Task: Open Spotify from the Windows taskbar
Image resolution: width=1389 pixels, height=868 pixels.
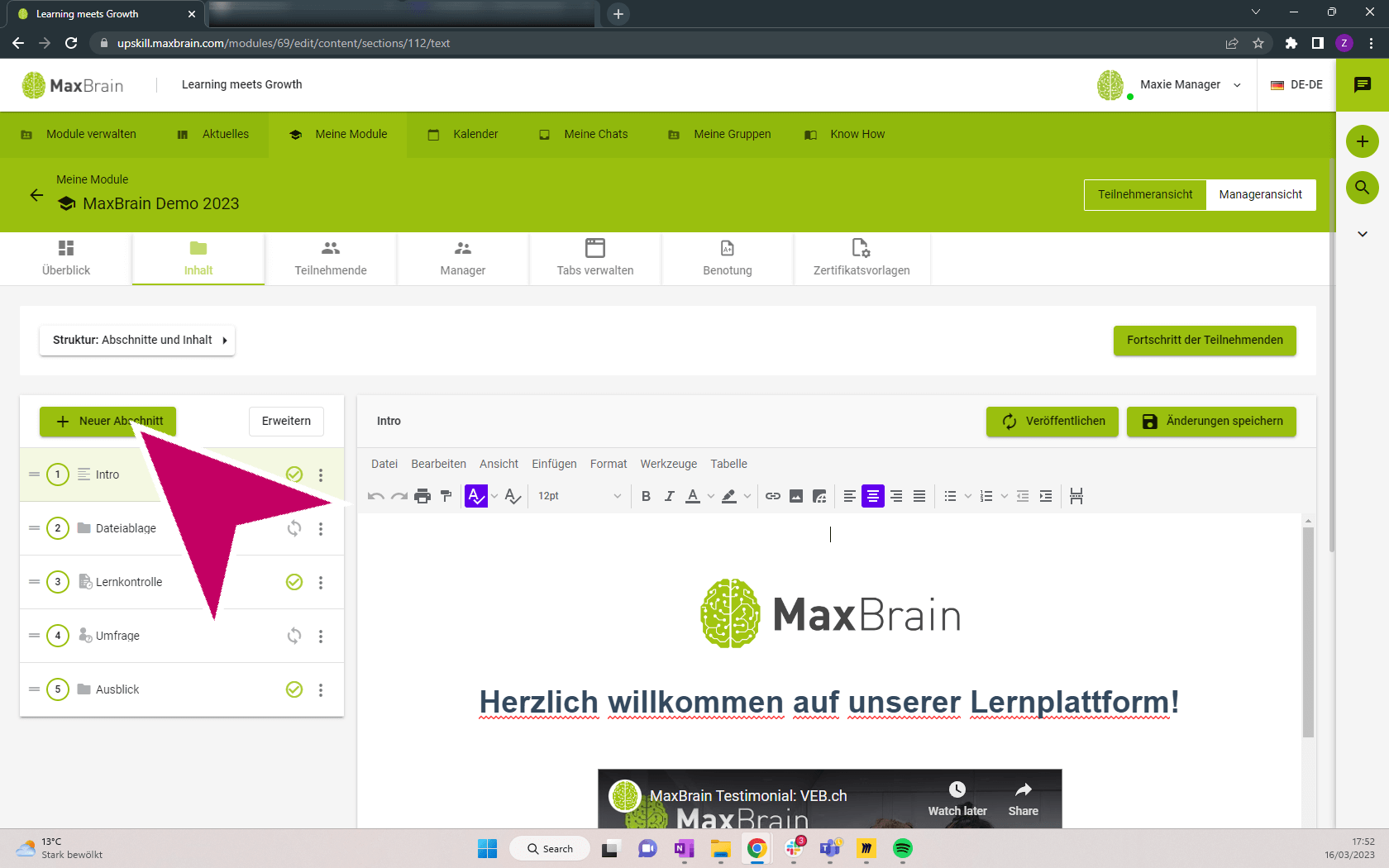Action: (902, 849)
